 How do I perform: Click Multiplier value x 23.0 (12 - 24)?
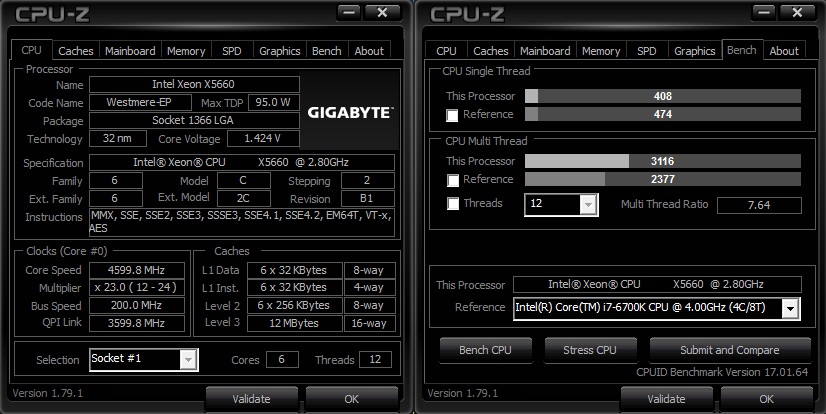click(136, 288)
